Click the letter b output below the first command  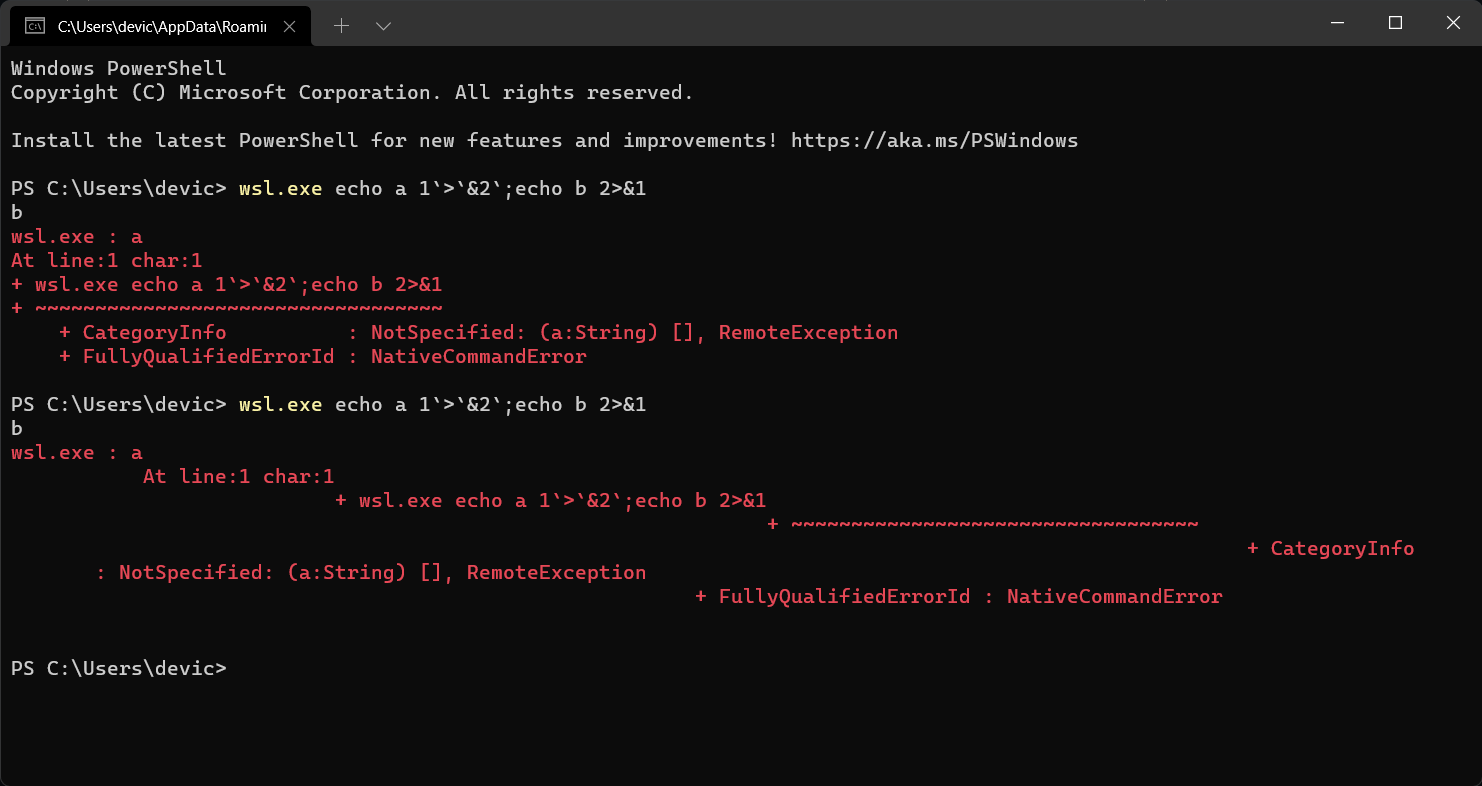pos(15,212)
